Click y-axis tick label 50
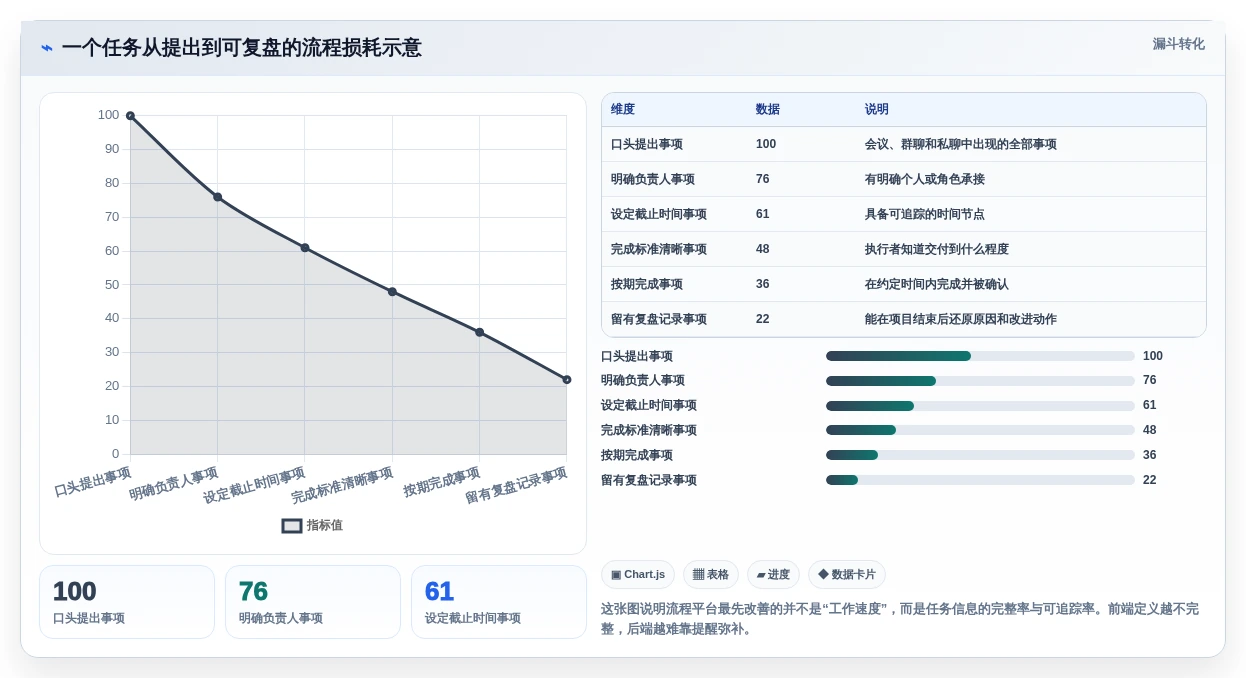 111,285
